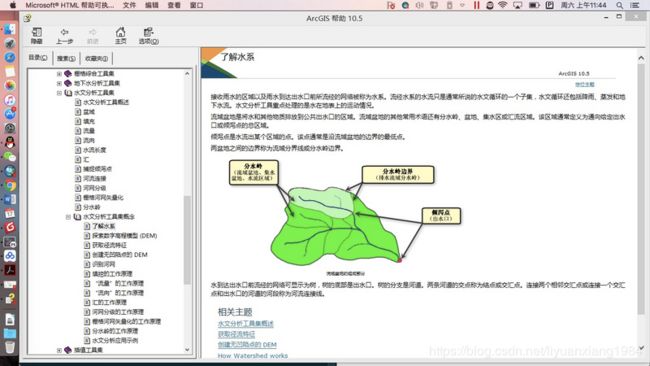Click the Hide (隐藏) toolbar icon
The height and width of the screenshot is (366, 650).
coord(36,36)
